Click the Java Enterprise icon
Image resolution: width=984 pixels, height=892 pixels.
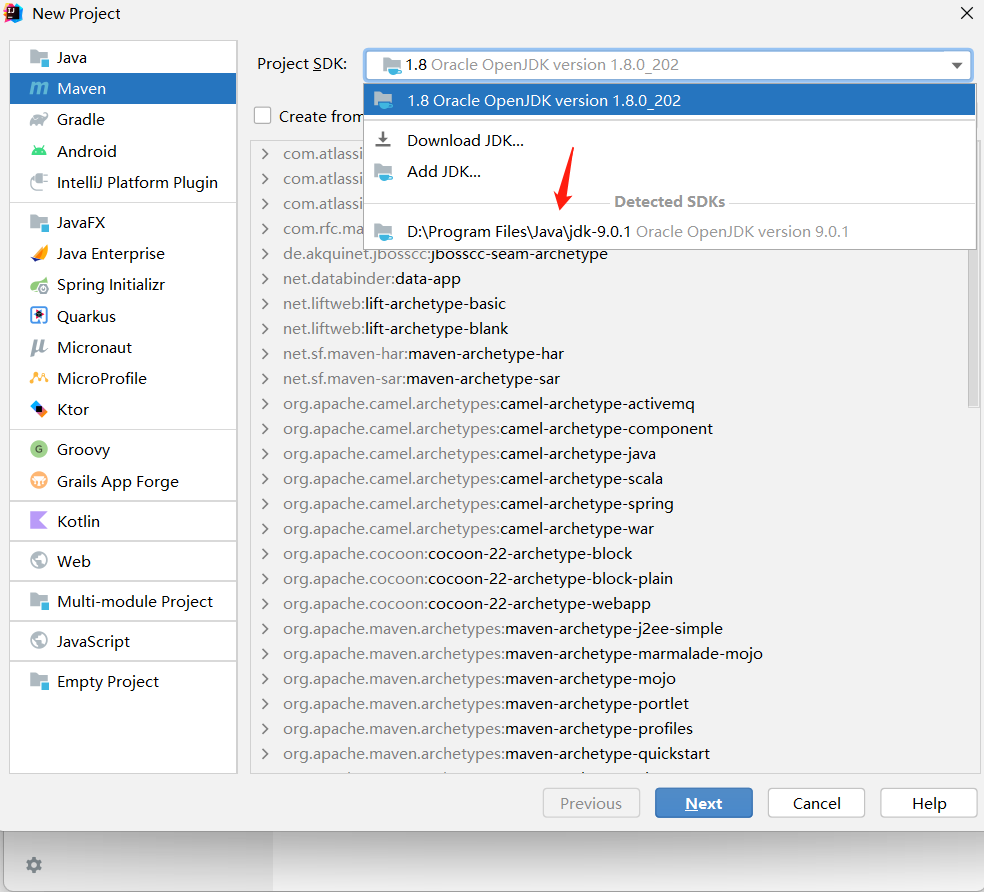point(39,254)
